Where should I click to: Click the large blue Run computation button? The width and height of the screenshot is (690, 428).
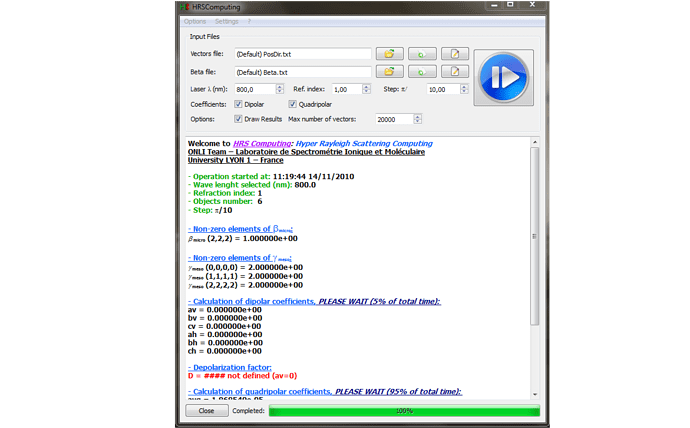(505, 78)
